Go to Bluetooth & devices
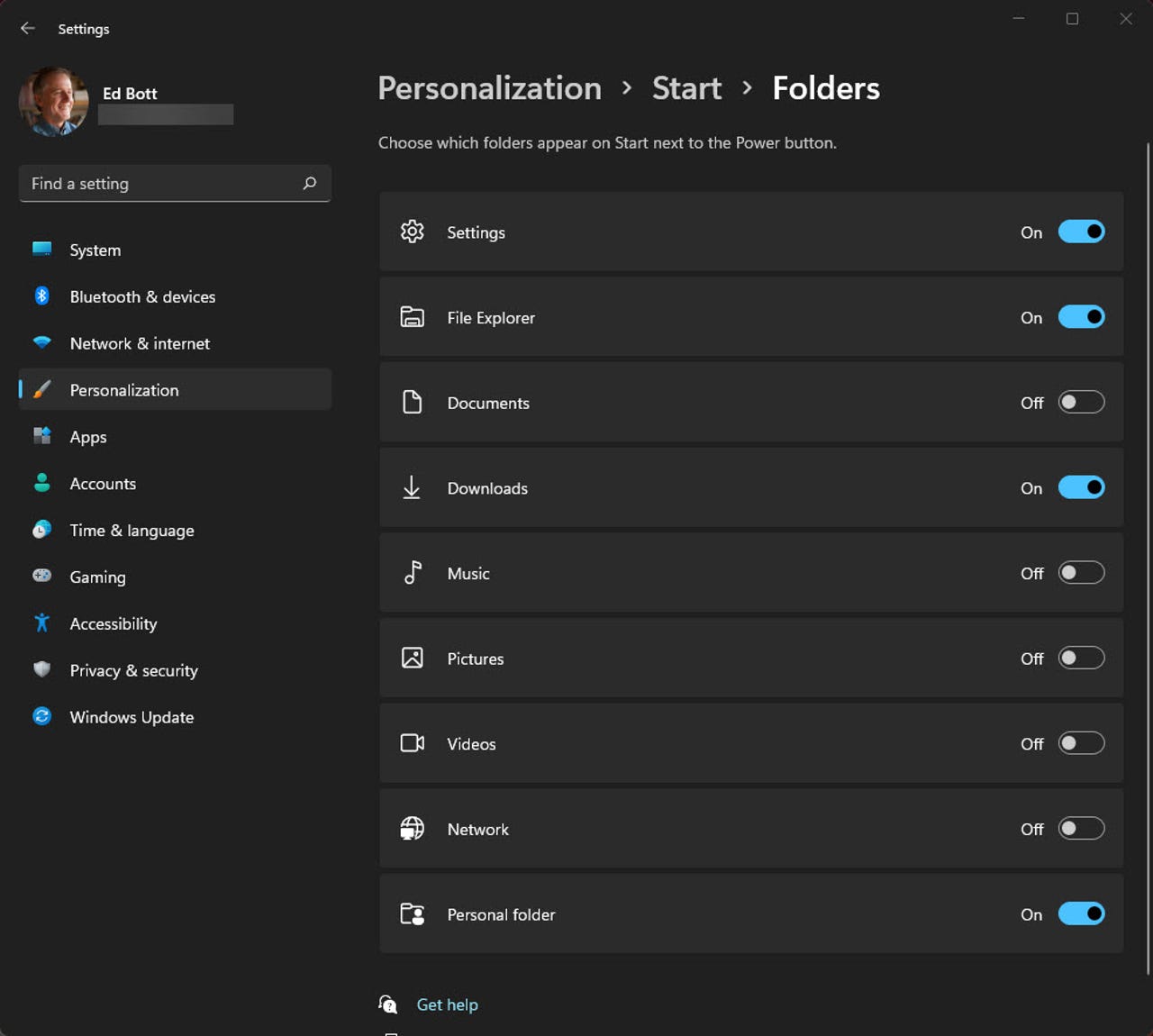Viewport: 1153px width, 1036px height. click(x=175, y=296)
